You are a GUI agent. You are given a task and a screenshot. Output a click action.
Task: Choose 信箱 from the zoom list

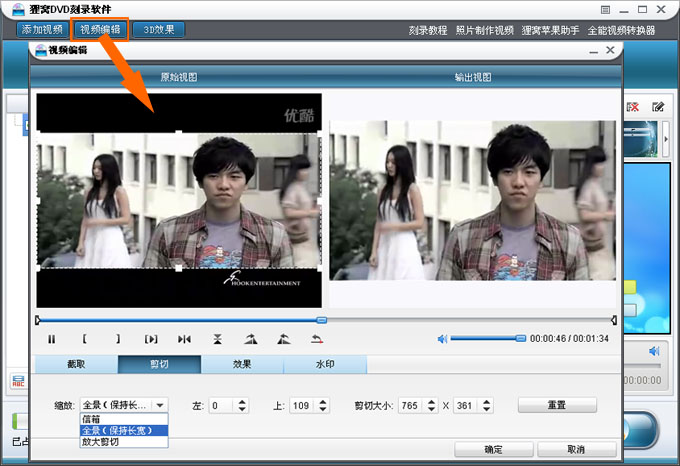click(x=124, y=419)
